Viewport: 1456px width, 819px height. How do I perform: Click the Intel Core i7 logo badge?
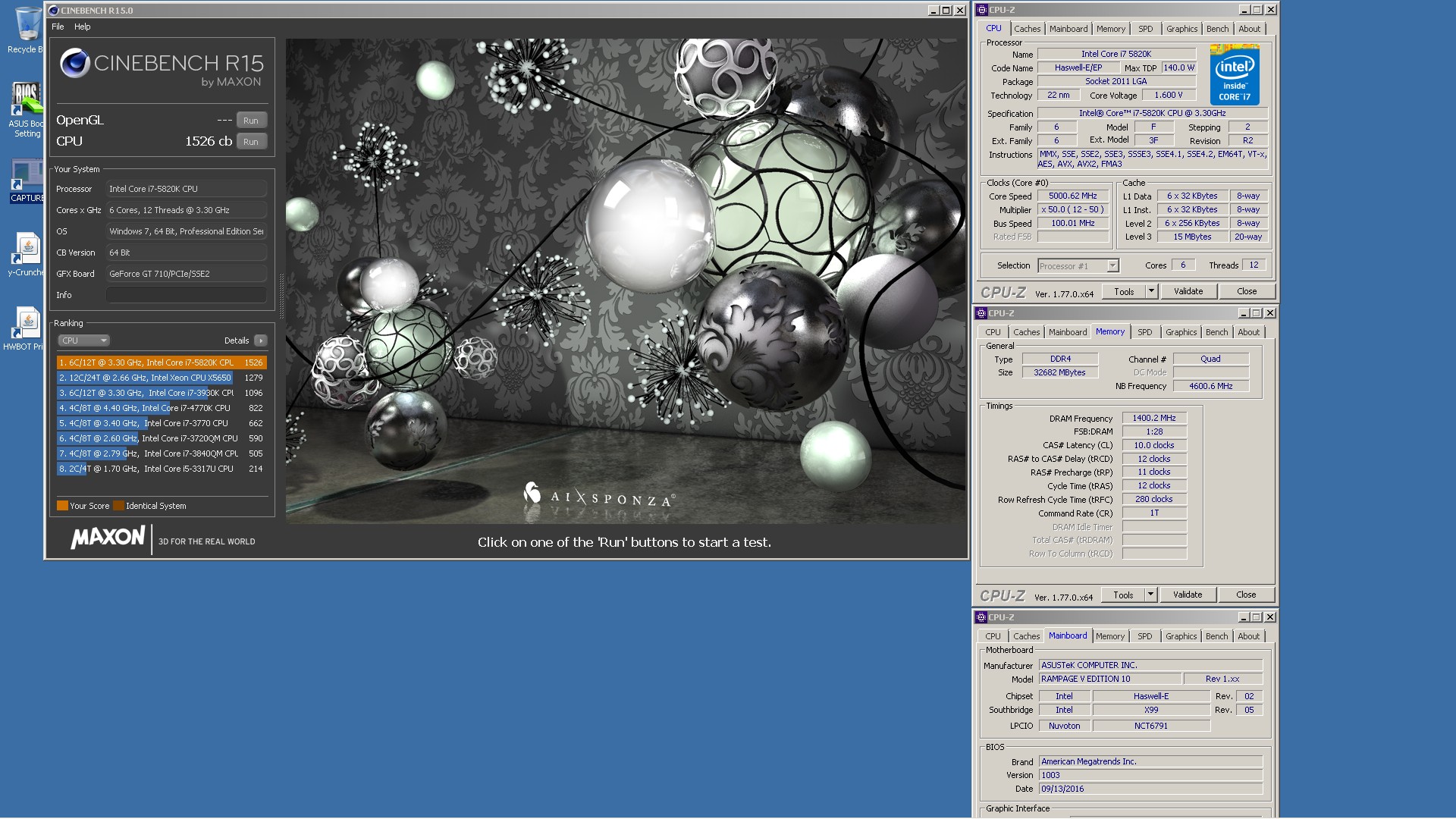pyautogui.click(x=1235, y=74)
